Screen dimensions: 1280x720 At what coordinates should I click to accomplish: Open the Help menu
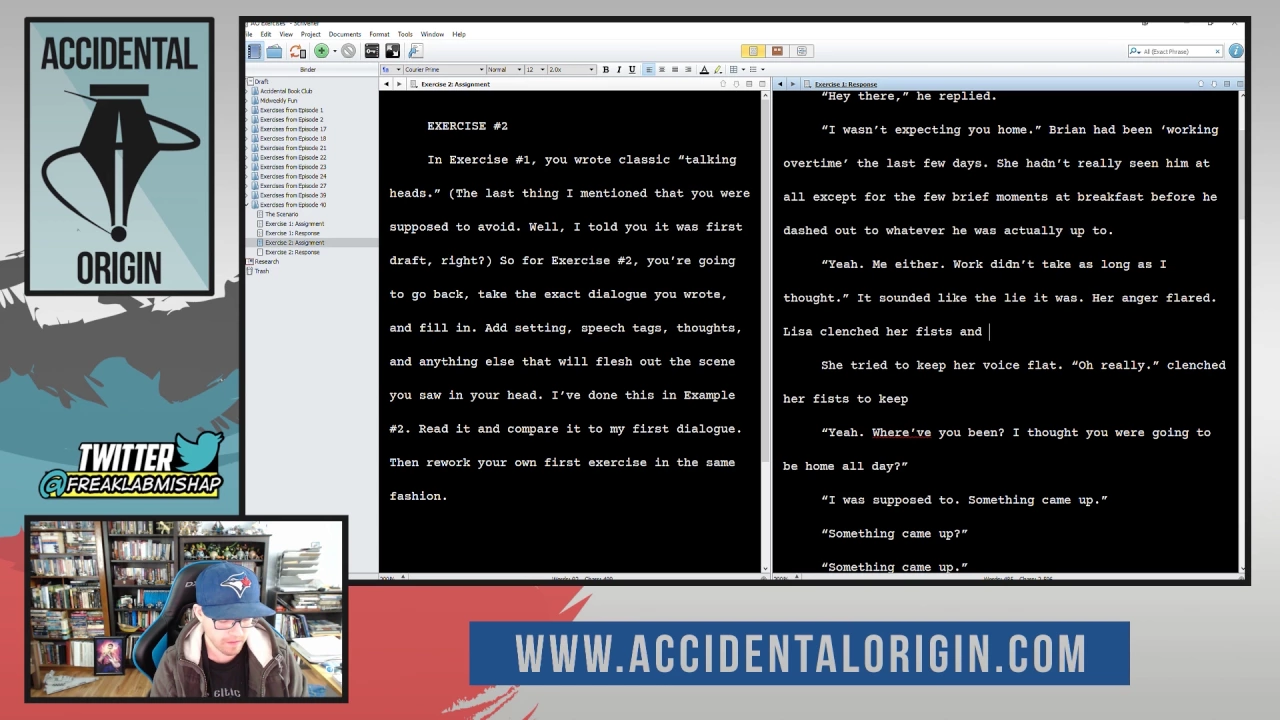pos(459,34)
